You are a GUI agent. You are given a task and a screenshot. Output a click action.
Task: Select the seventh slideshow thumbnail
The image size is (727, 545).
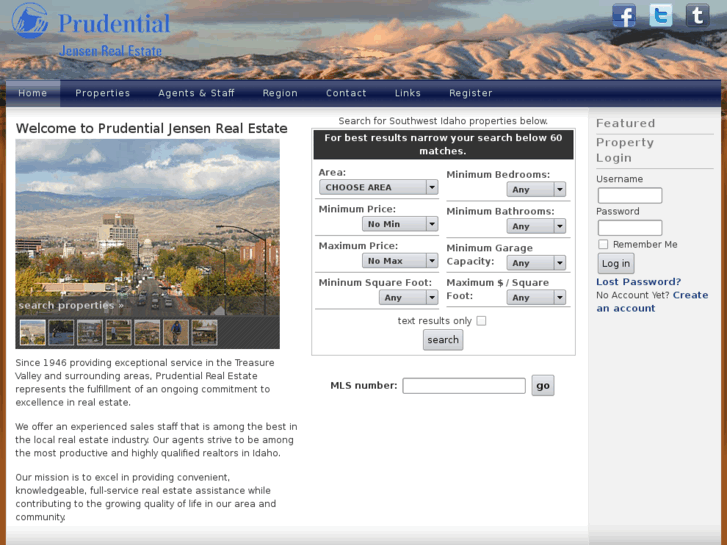pyautogui.click(x=204, y=332)
